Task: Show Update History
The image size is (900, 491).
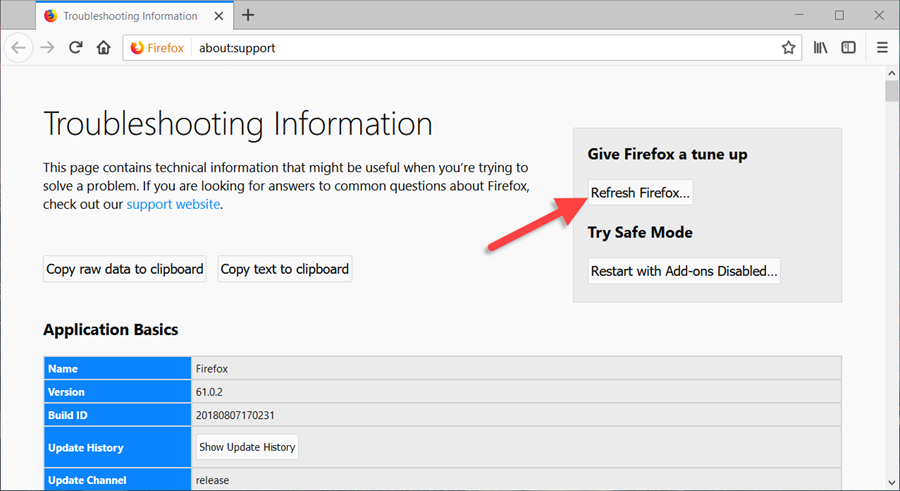Action: (x=247, y=447)
